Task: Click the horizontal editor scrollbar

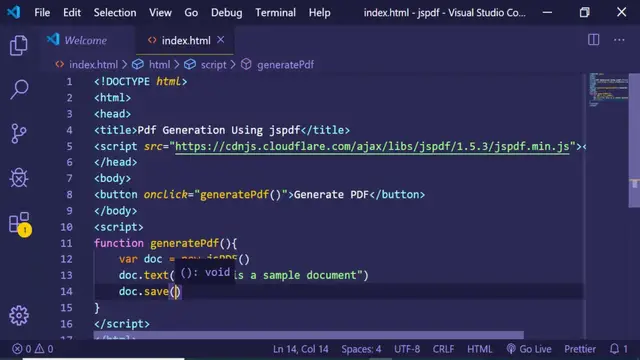Action: 309,335
